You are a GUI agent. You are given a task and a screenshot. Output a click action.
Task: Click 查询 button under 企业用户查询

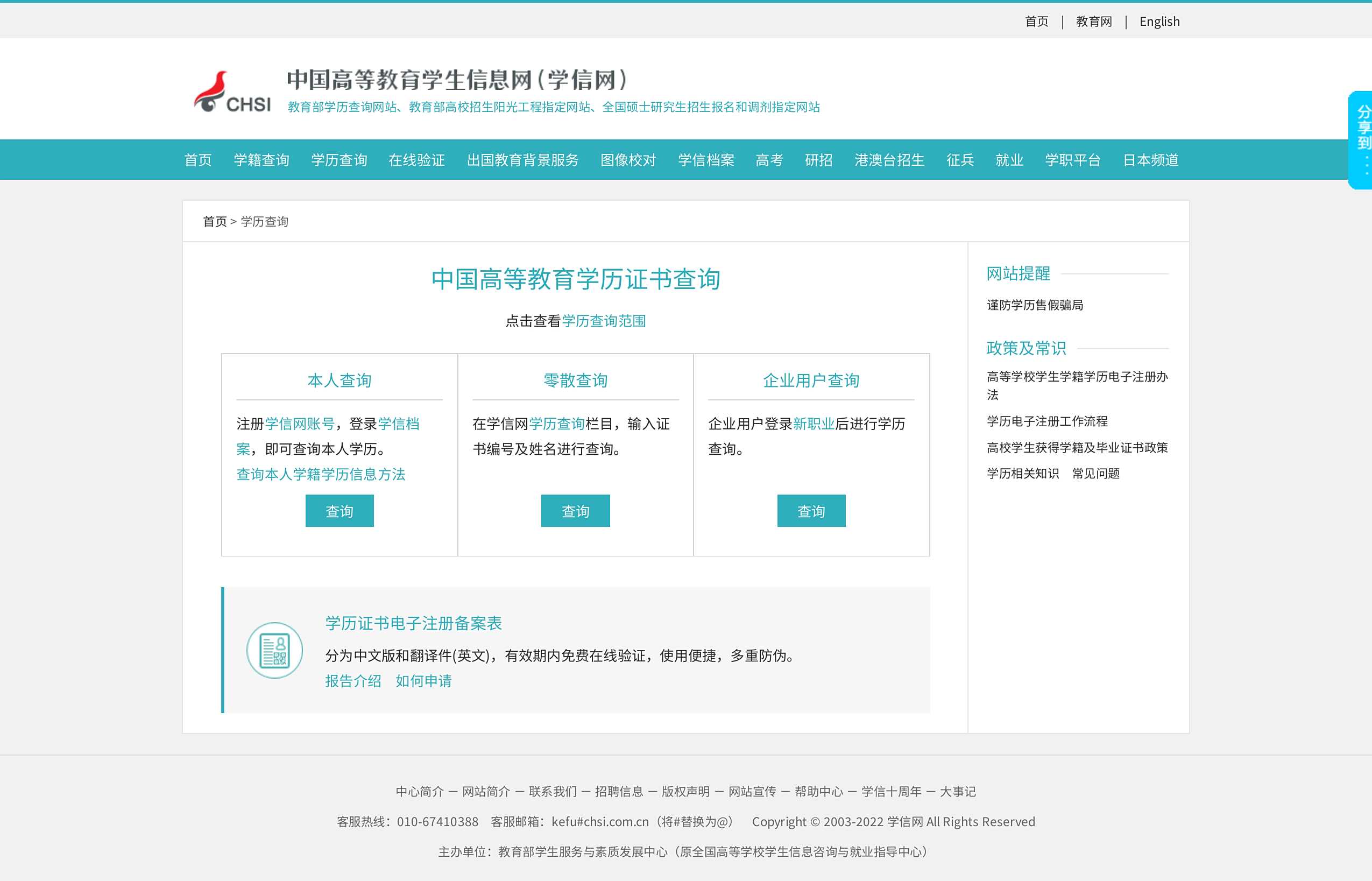coord(810,511)
